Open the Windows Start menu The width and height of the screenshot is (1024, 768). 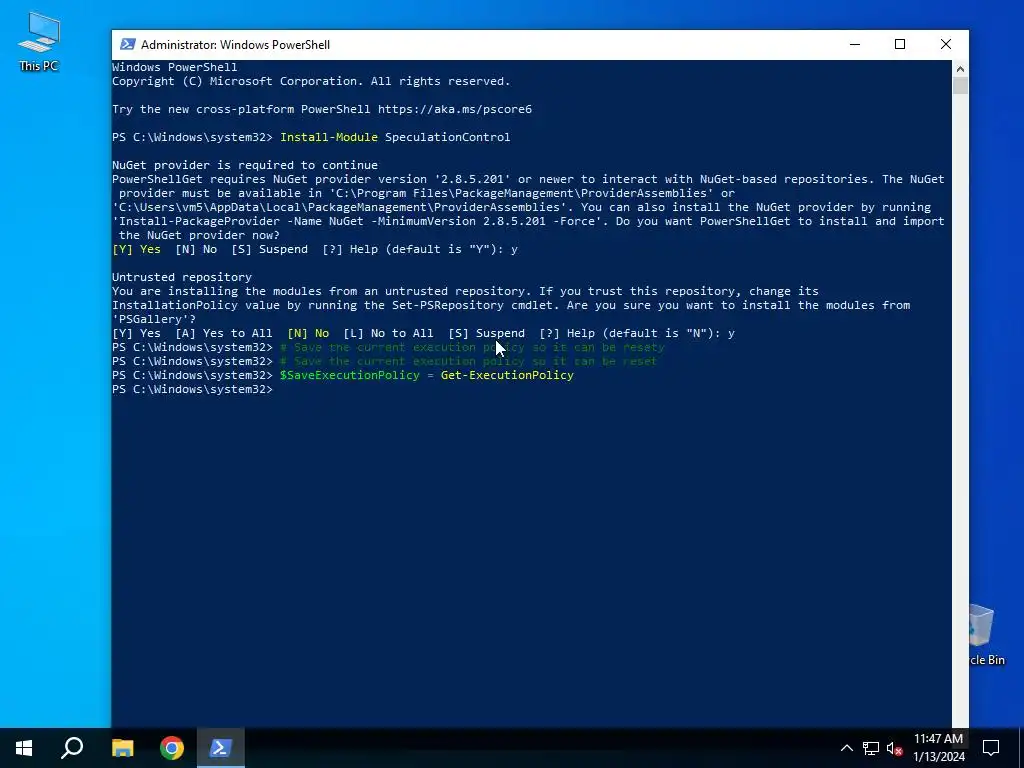coord(24,748)
